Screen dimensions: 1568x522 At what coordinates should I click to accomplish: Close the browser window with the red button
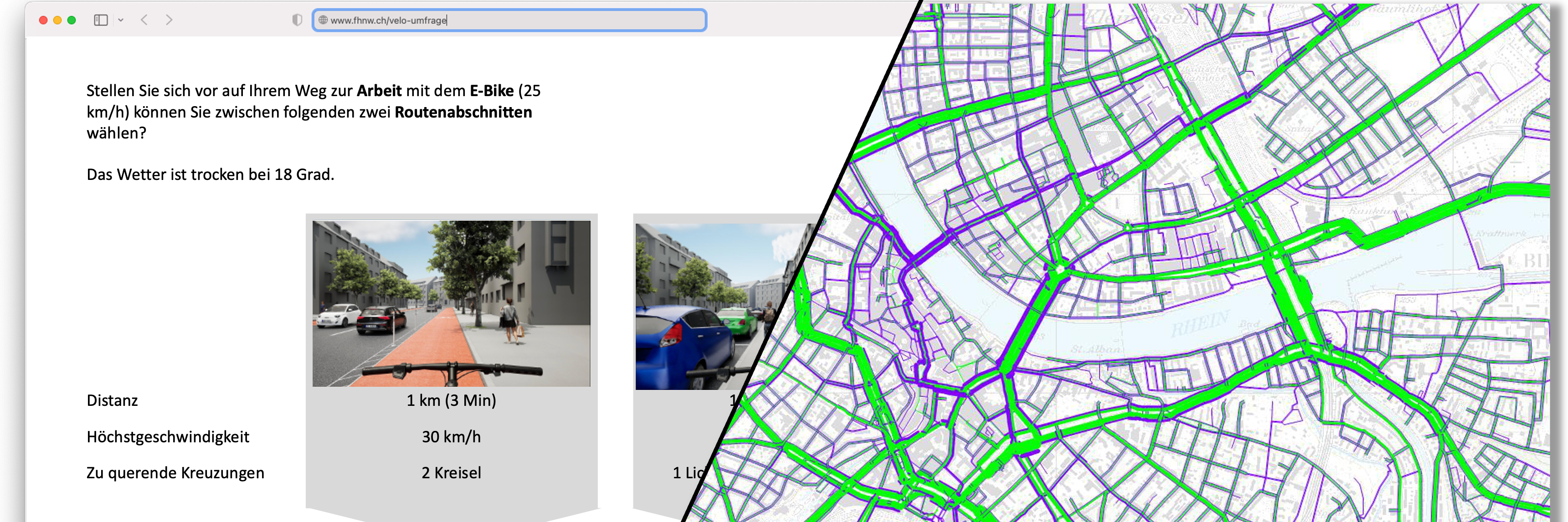coord(43,20)
